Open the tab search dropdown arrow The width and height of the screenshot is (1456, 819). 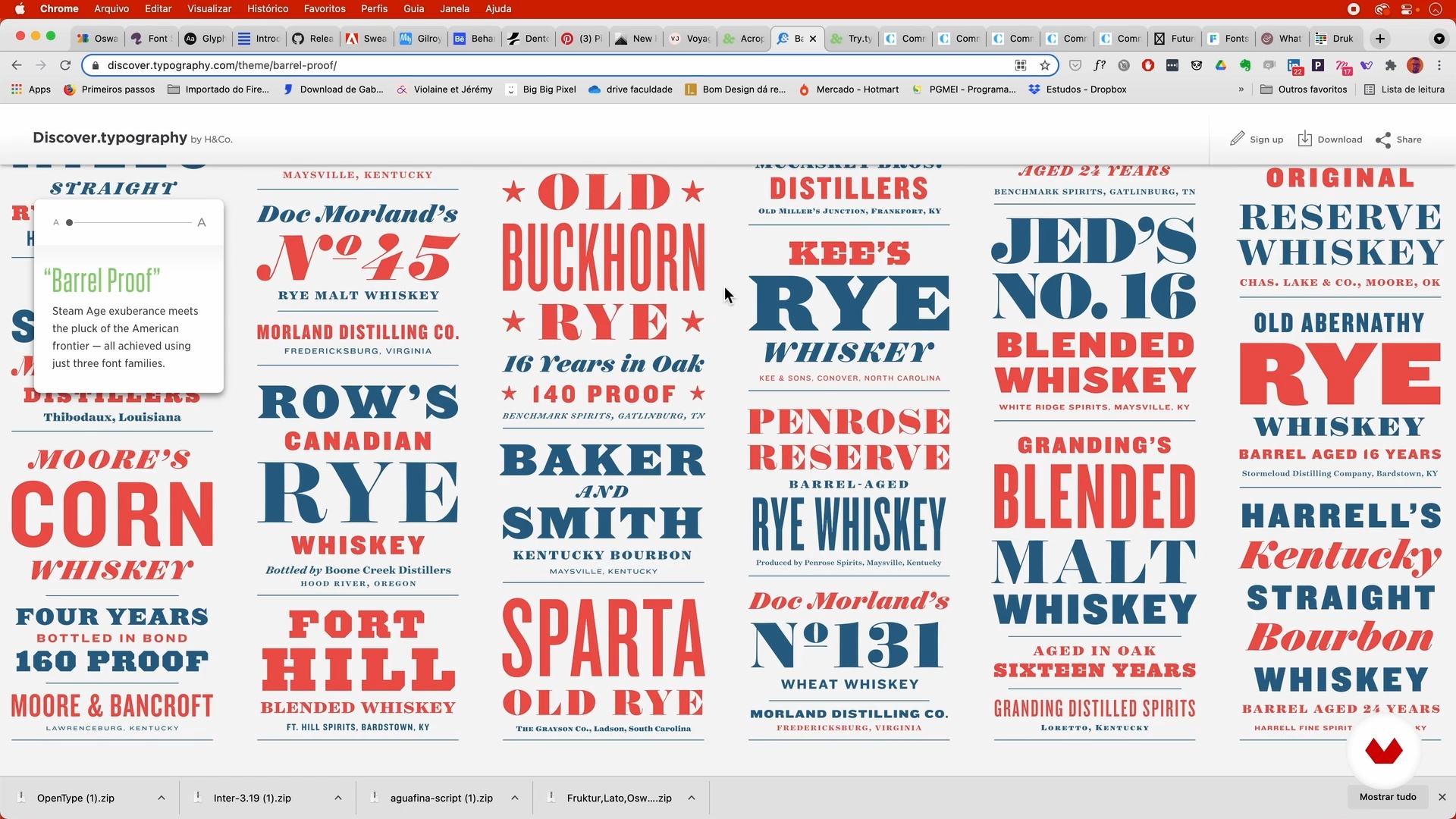pos(1439,39)
